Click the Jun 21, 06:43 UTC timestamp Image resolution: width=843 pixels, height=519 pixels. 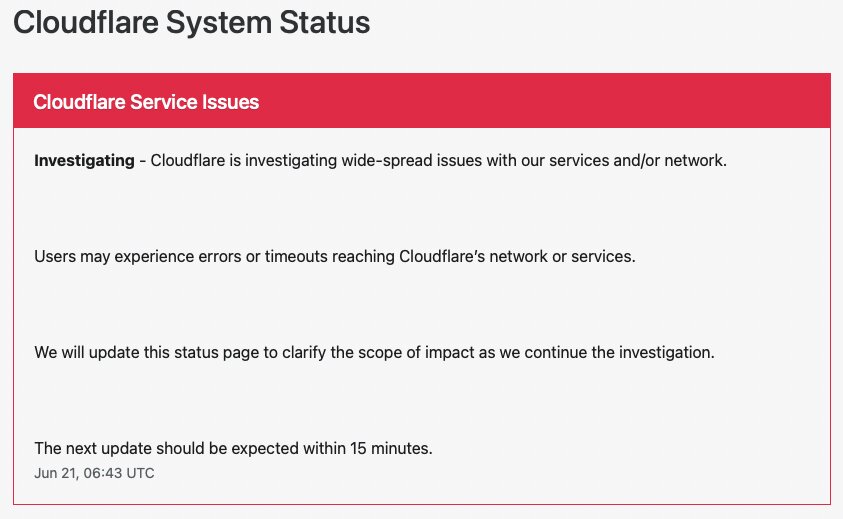[x=94, y=473]
